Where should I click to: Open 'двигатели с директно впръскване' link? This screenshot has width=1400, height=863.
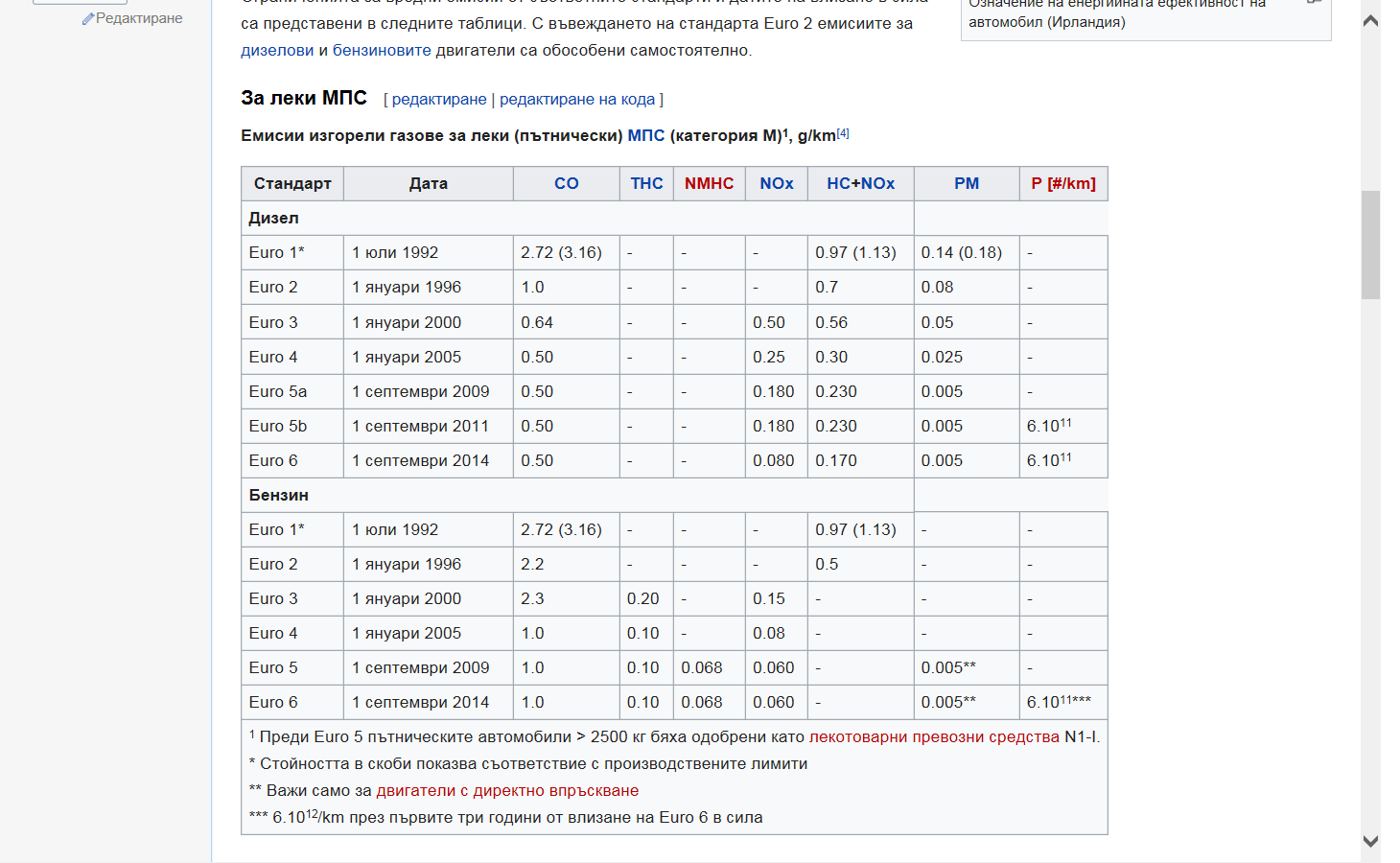click(507, 790)
